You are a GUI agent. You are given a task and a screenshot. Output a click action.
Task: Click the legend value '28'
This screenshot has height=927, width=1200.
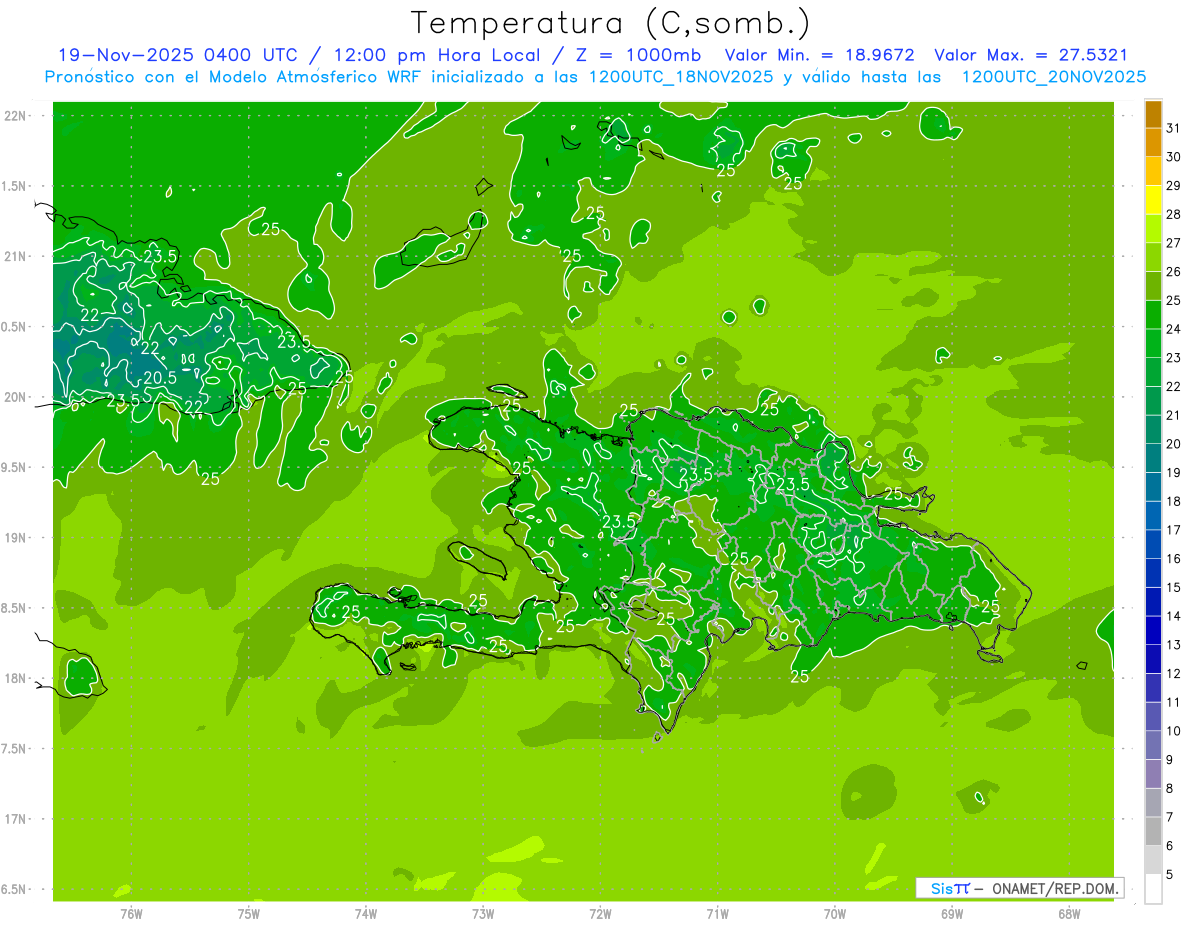tap(1173, 214)
